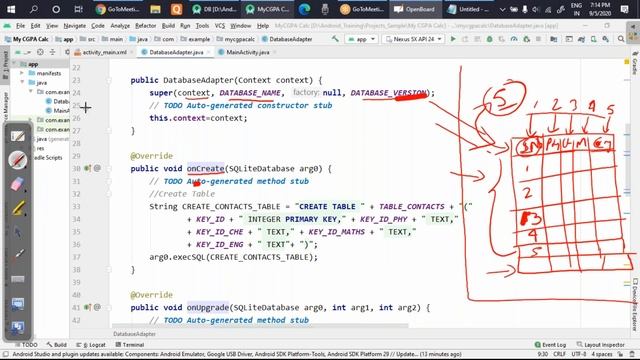Toggle the Build tool window
The width and height of the screenshot is (640, 360).
[56, 345]
